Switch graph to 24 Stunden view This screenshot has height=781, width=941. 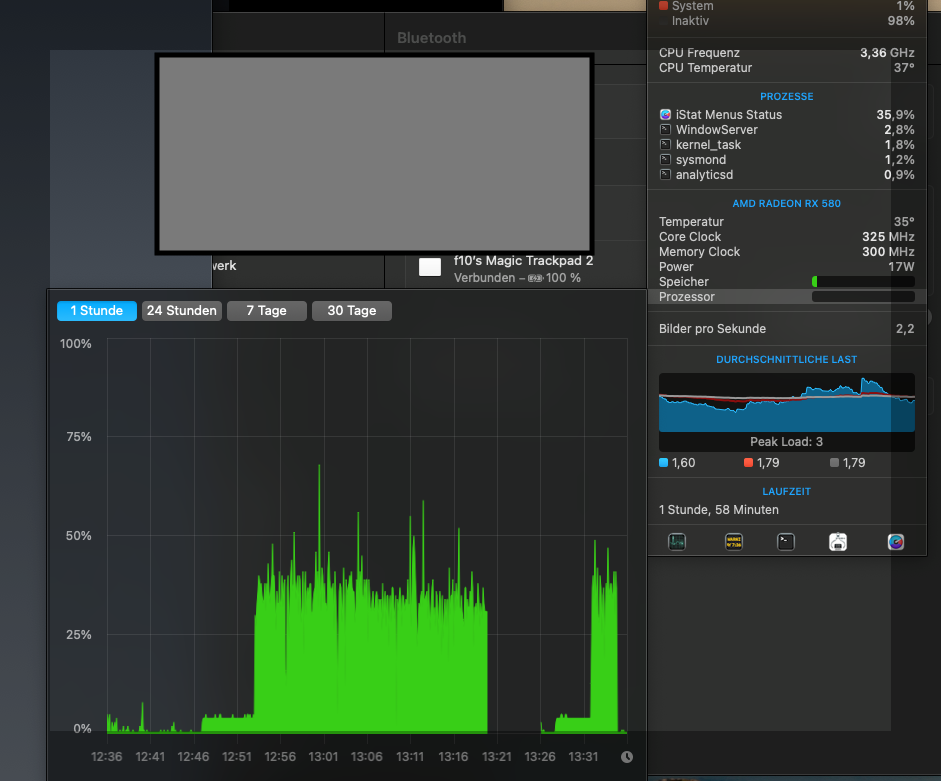(x=181, y=311)
